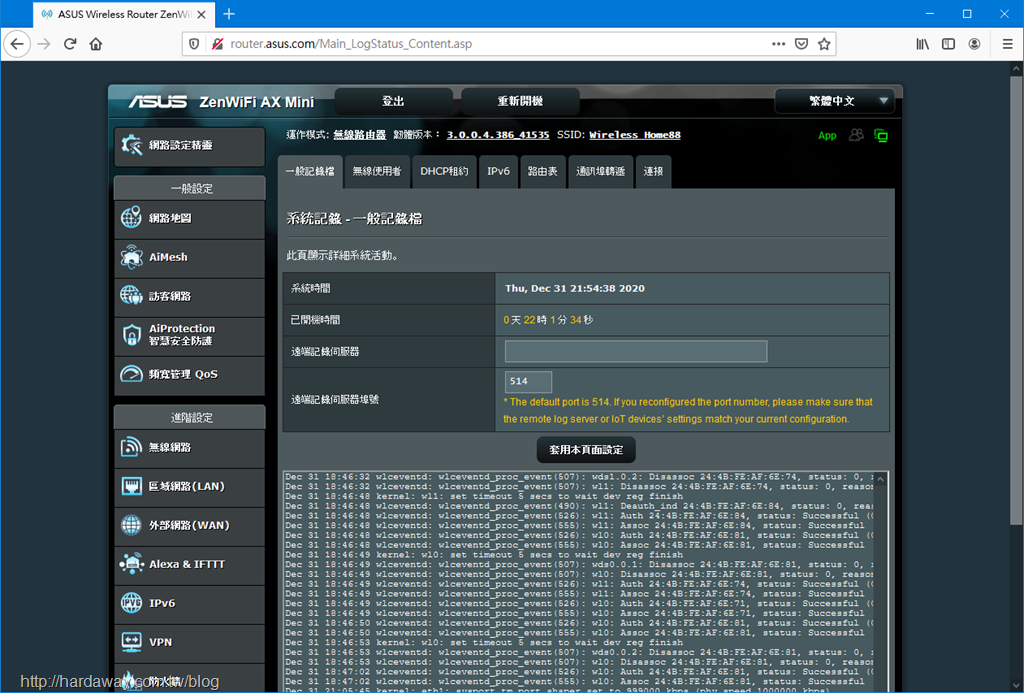The width and height of the screenshot is (1024, 693).
Task: Switch to the 無線使用者 tab
Action: 377,172
